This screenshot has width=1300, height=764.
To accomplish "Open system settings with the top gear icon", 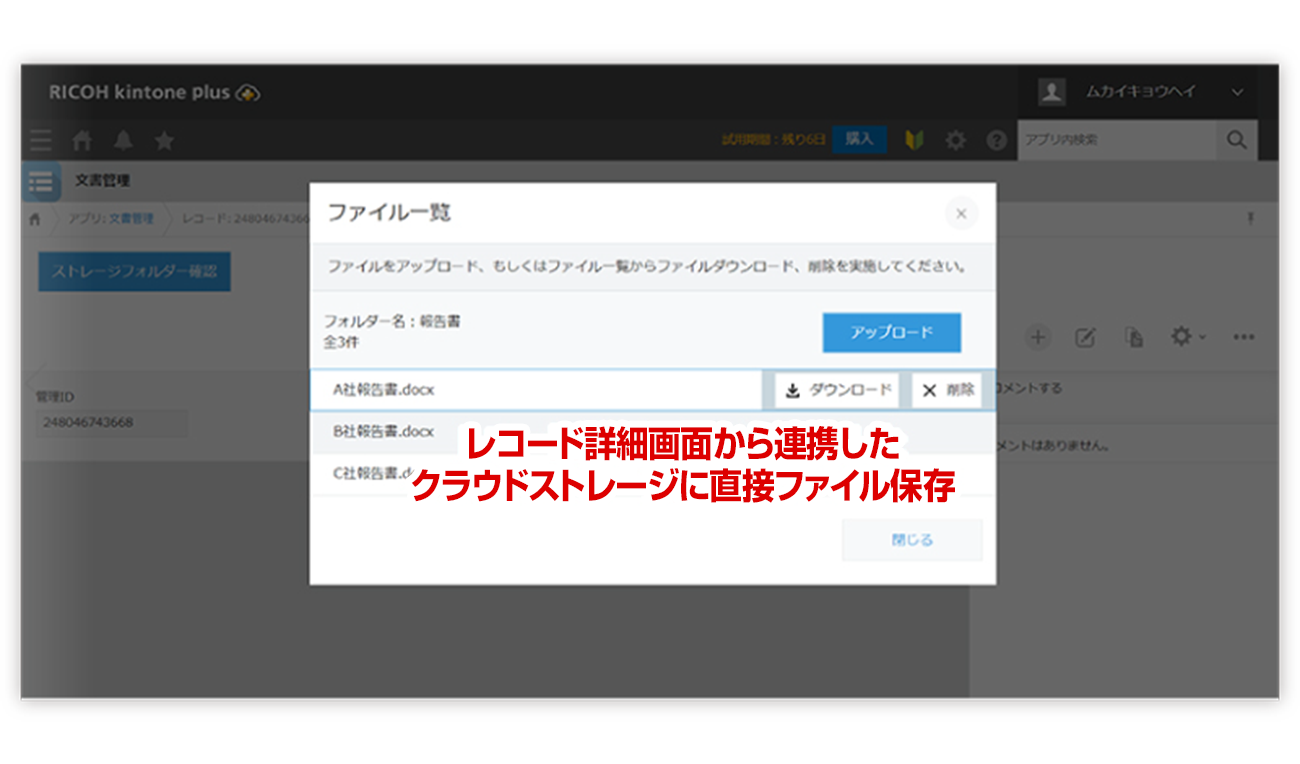I will click(x=955, y=140).
